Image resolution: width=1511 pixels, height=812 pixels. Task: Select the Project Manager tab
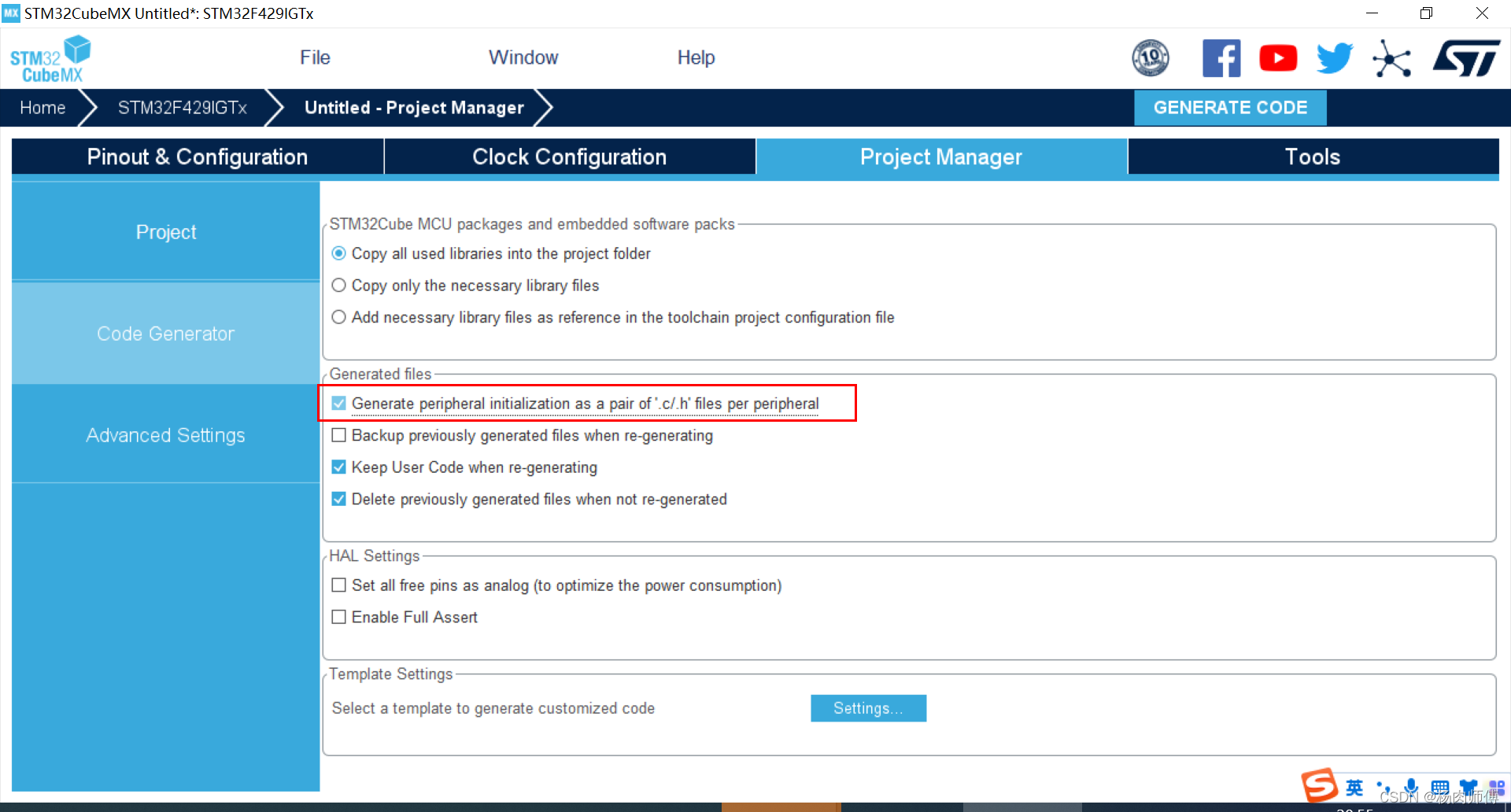941,157
